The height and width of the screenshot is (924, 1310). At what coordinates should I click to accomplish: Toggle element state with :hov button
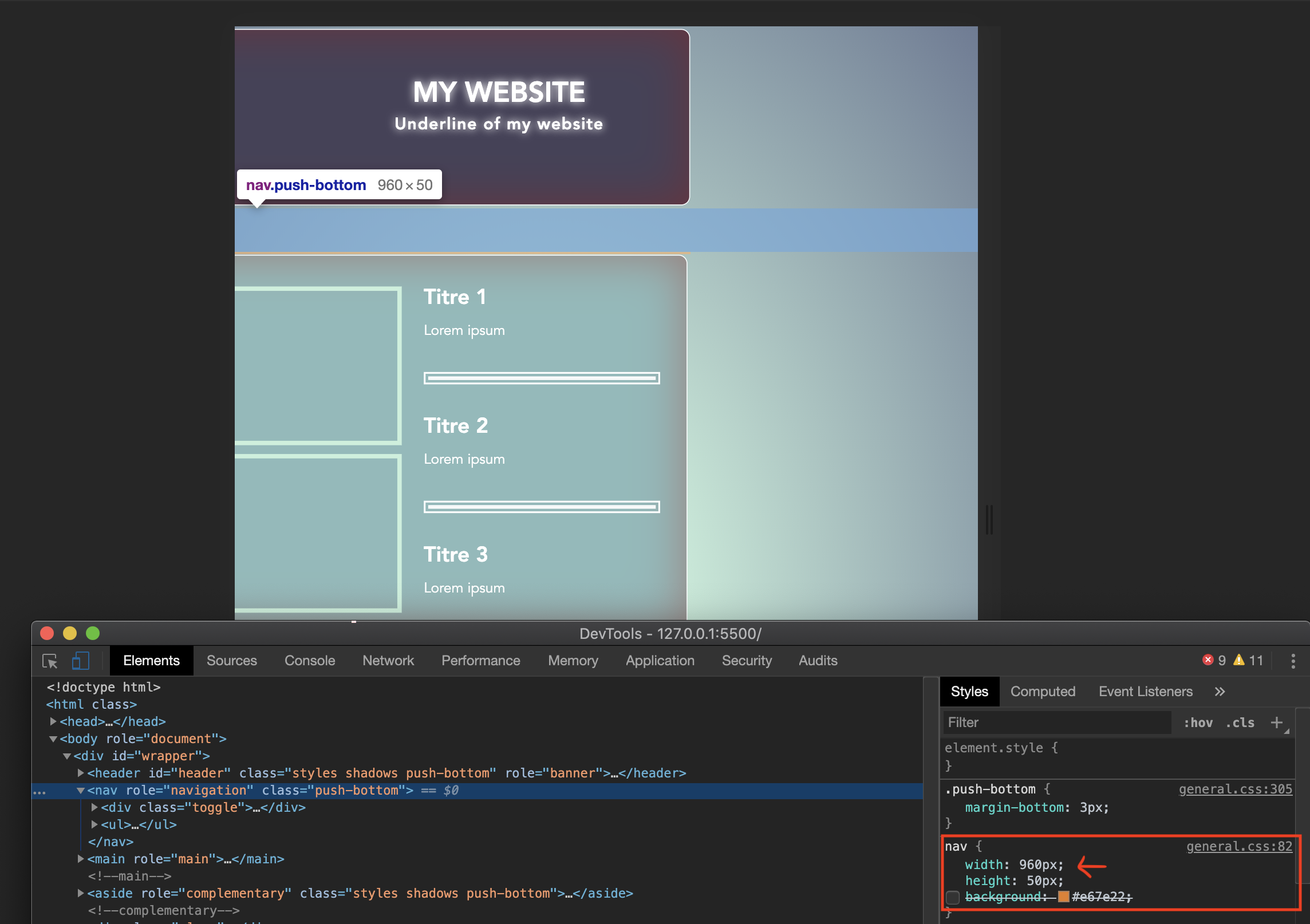(x=1198, y=723)
